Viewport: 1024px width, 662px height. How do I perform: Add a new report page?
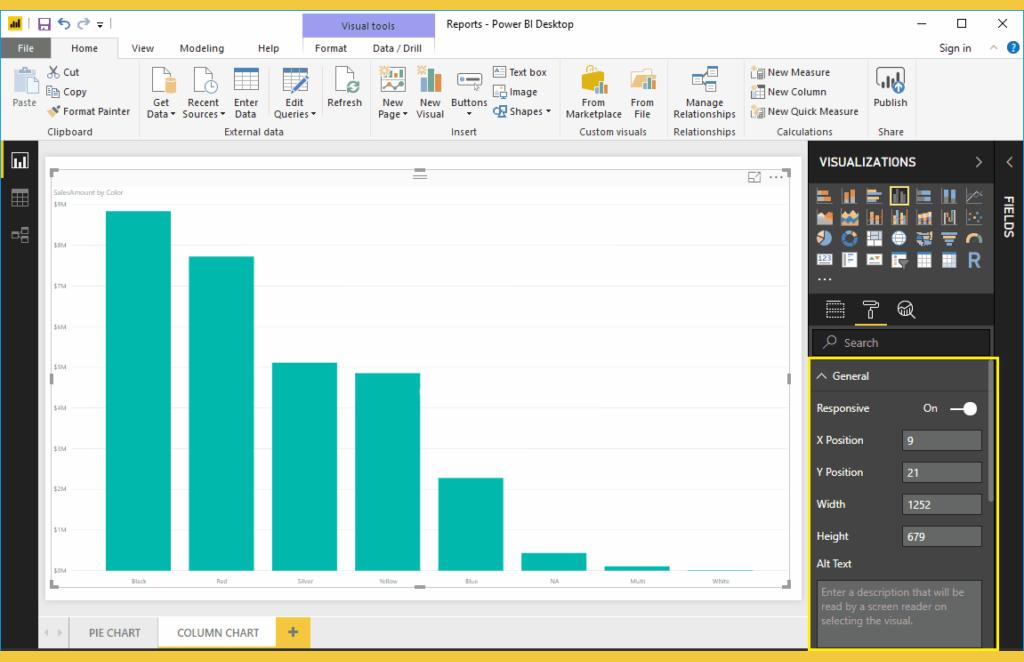(x=293, y=632)
